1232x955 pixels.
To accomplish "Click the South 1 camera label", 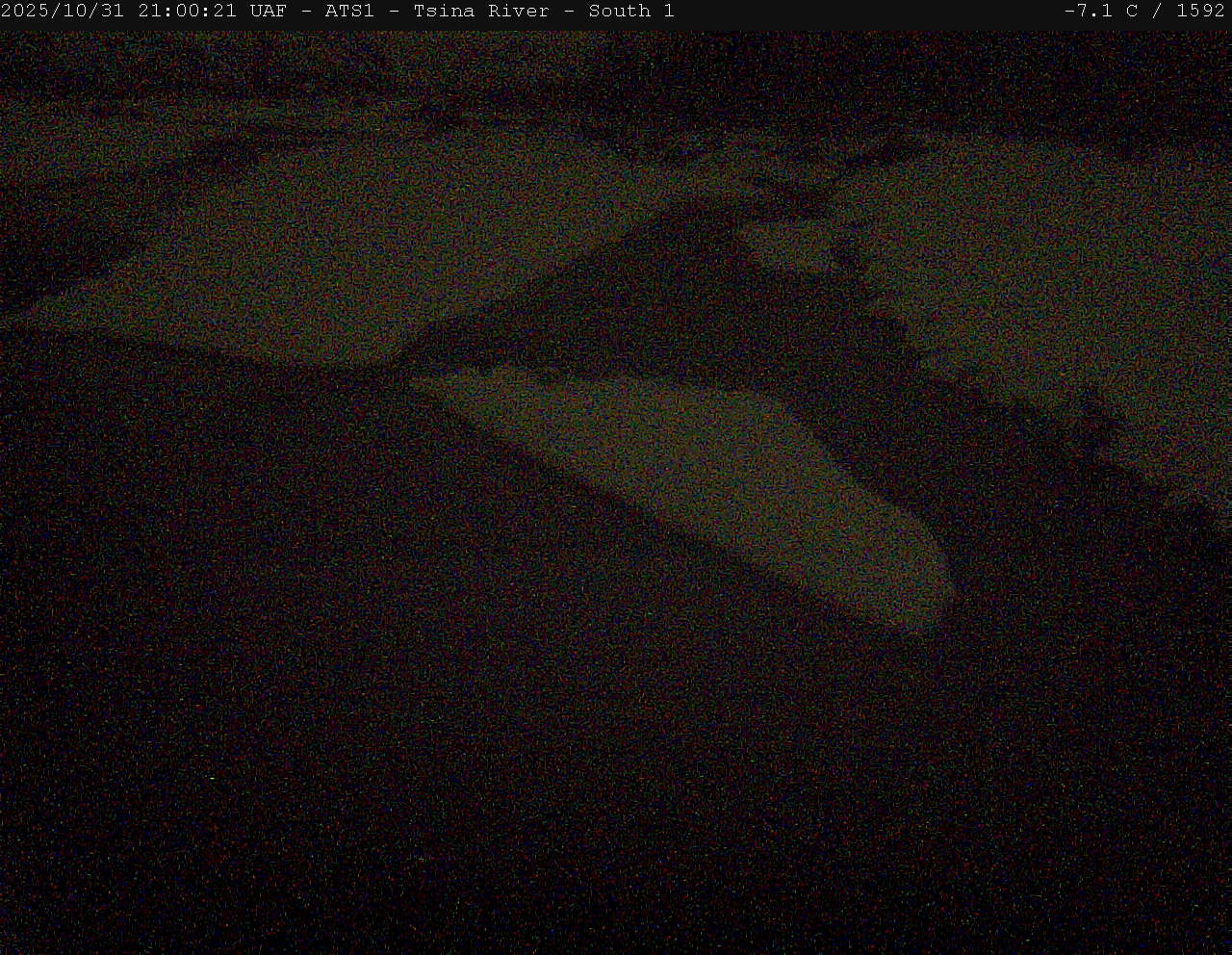I will click(630, 12).
